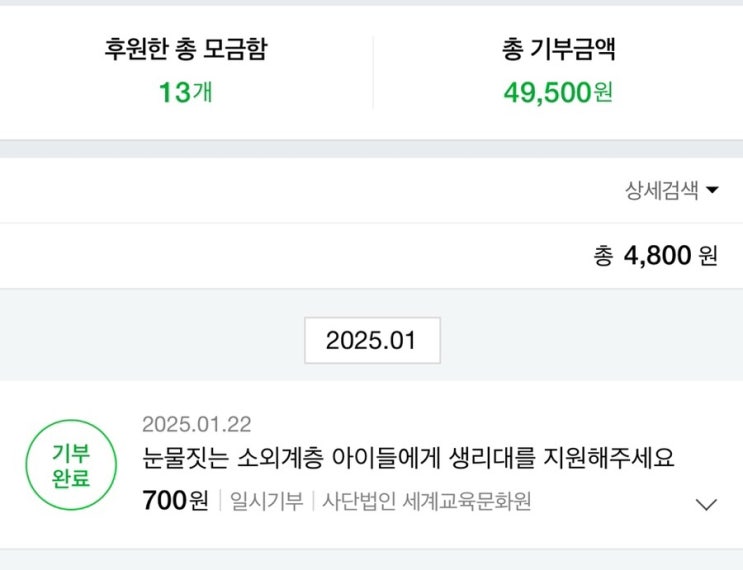The height and width of the screenshot is (570, 743).
Task: Click the 후원한 총 모금함 label
Action: [x=185, y=49]
